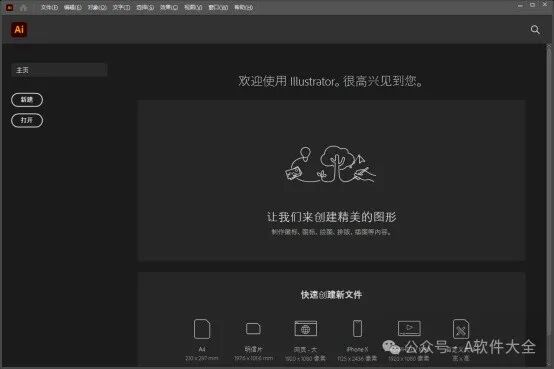Click the vertical scrollbar on the right
The width and height of the screenshot is (554, 369).
click(x=549, y=191)
